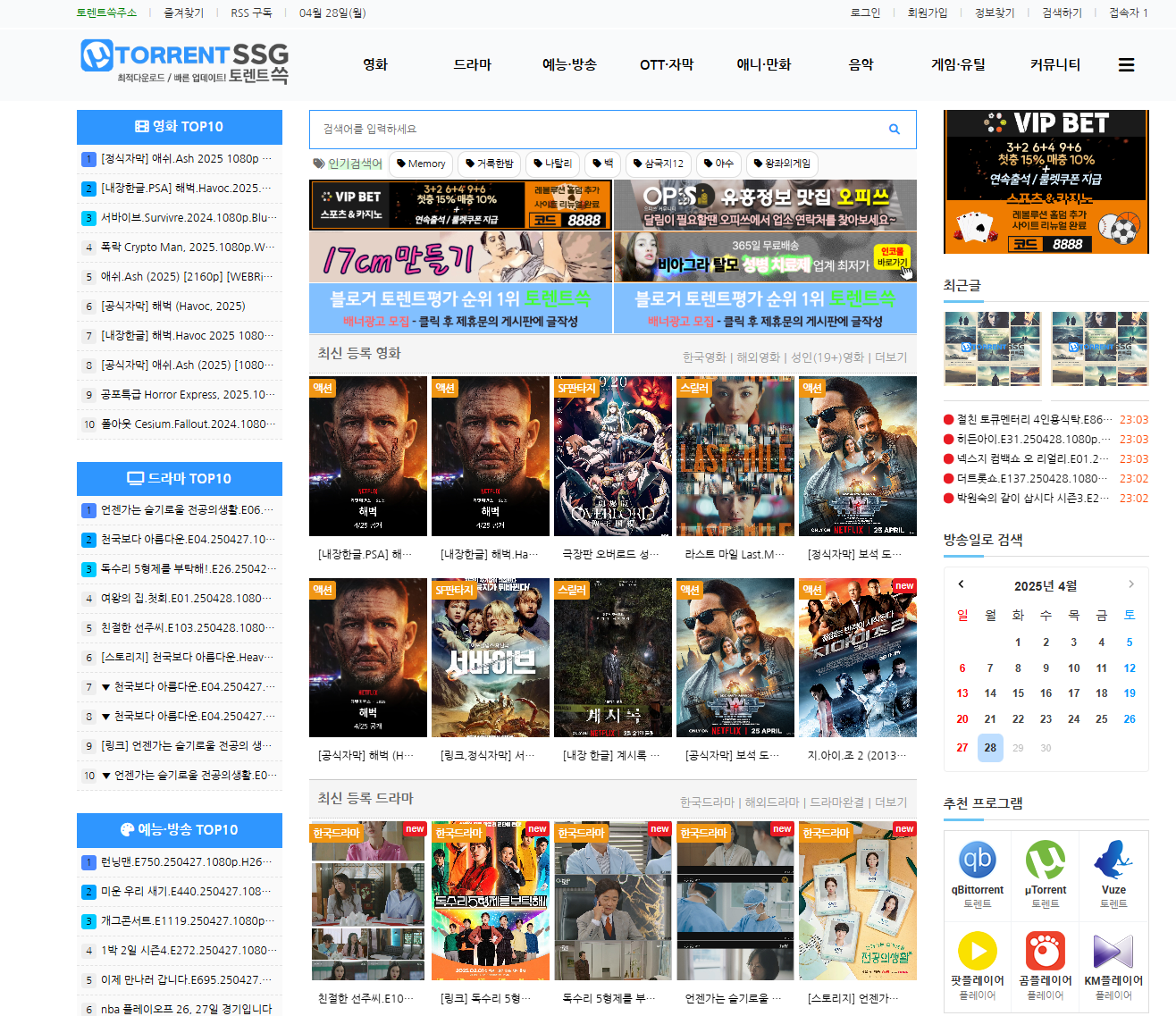Open '공포특급 Horror Express, 2025.10' item
Screen dimensions: 1176x1016
(188, 395)
